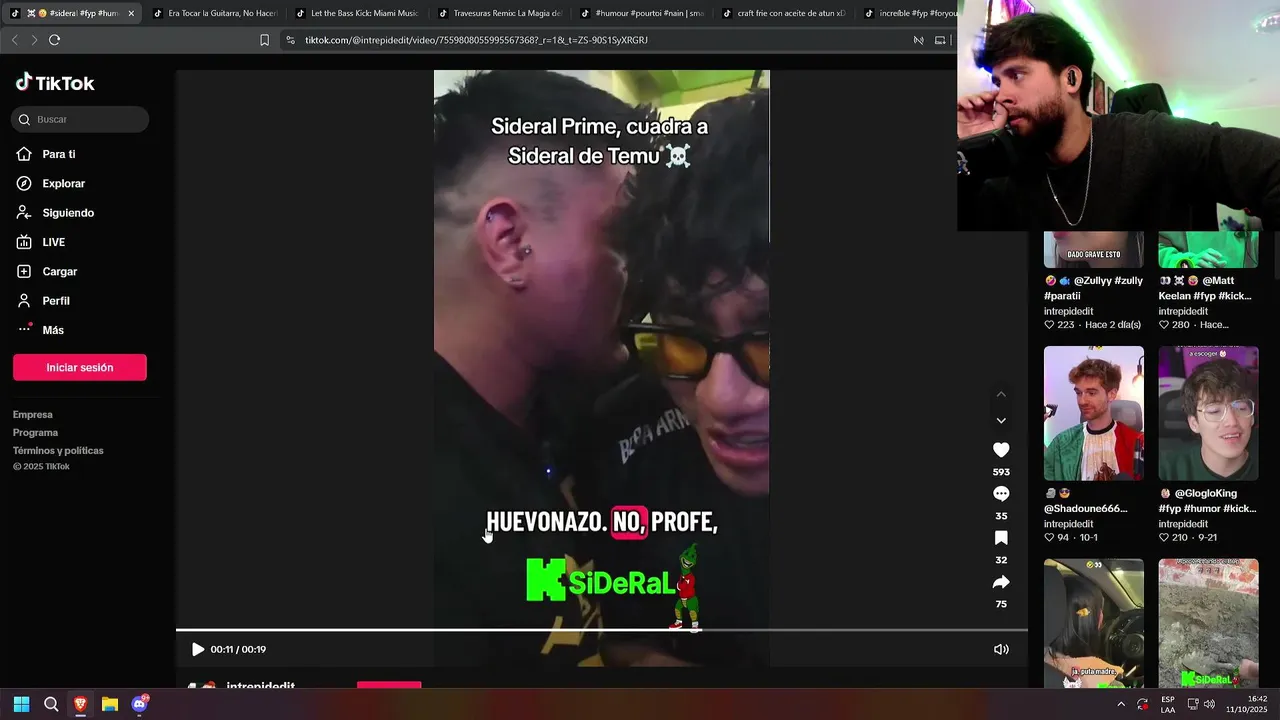Open the clock showing 16:42
1280x720 pixels.
pos(1248,704)
